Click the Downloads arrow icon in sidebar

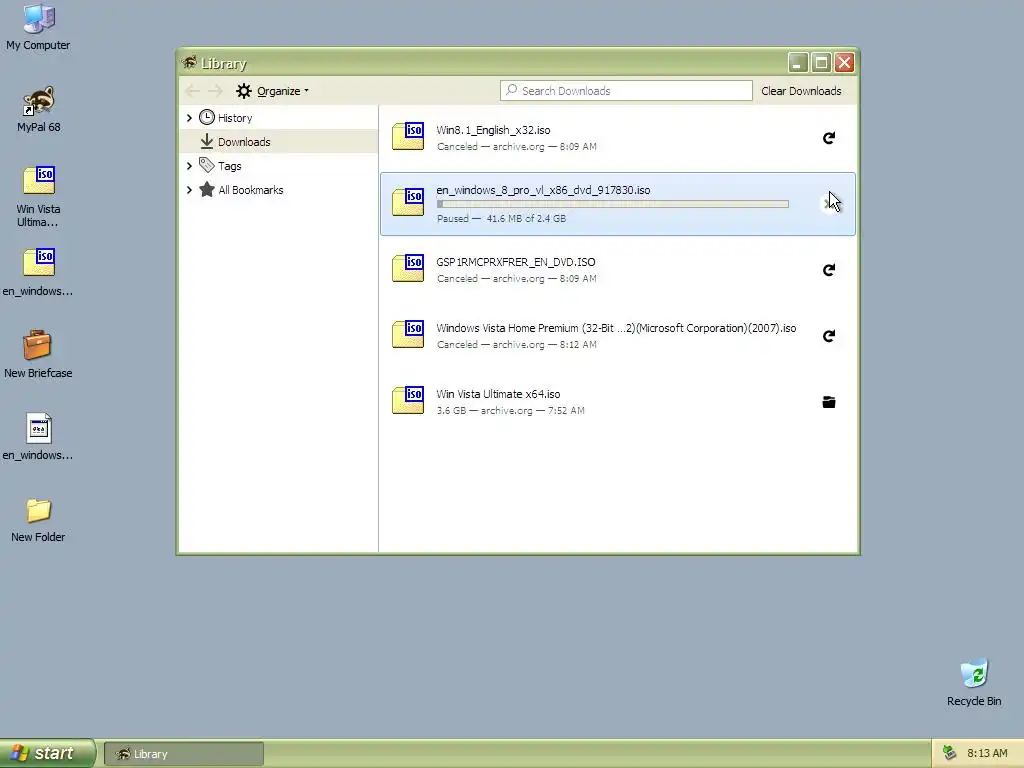[x=206, y=141]
